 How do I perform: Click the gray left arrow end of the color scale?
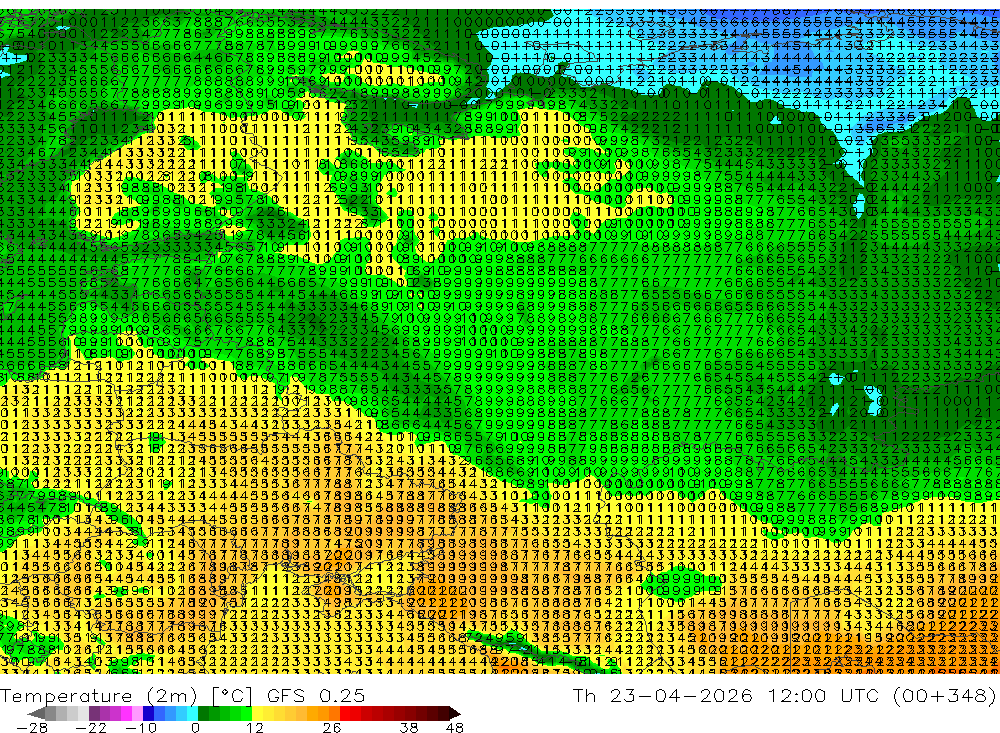pos(36,713)
